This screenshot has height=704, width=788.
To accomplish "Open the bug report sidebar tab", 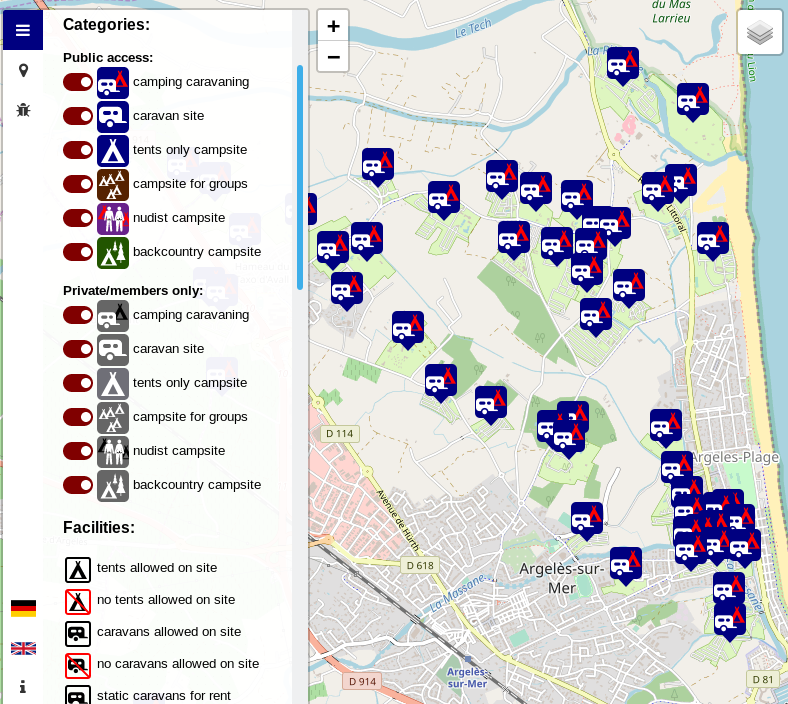I will pos(23,109).
